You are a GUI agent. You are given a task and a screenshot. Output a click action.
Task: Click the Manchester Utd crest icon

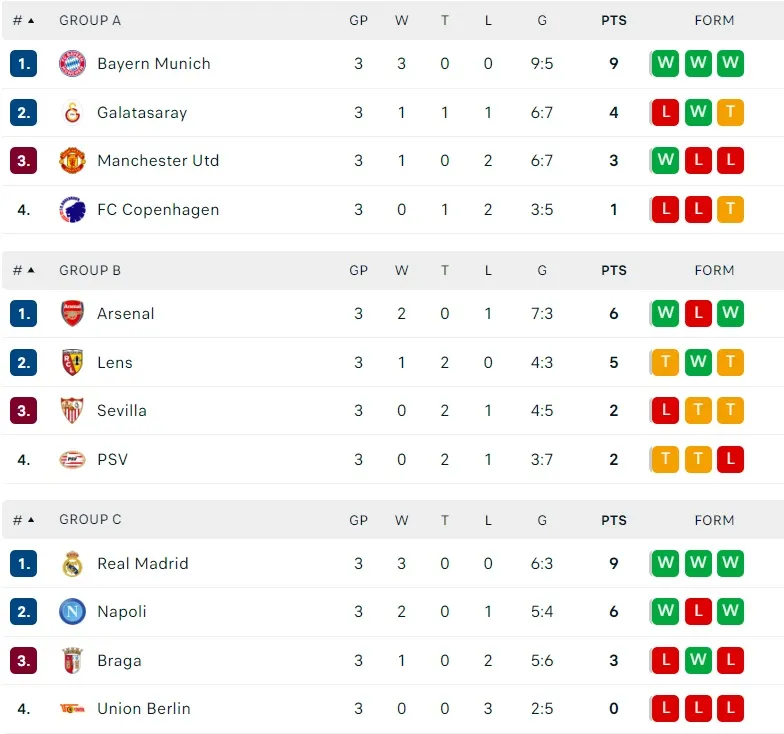click(x=72, y=161)
